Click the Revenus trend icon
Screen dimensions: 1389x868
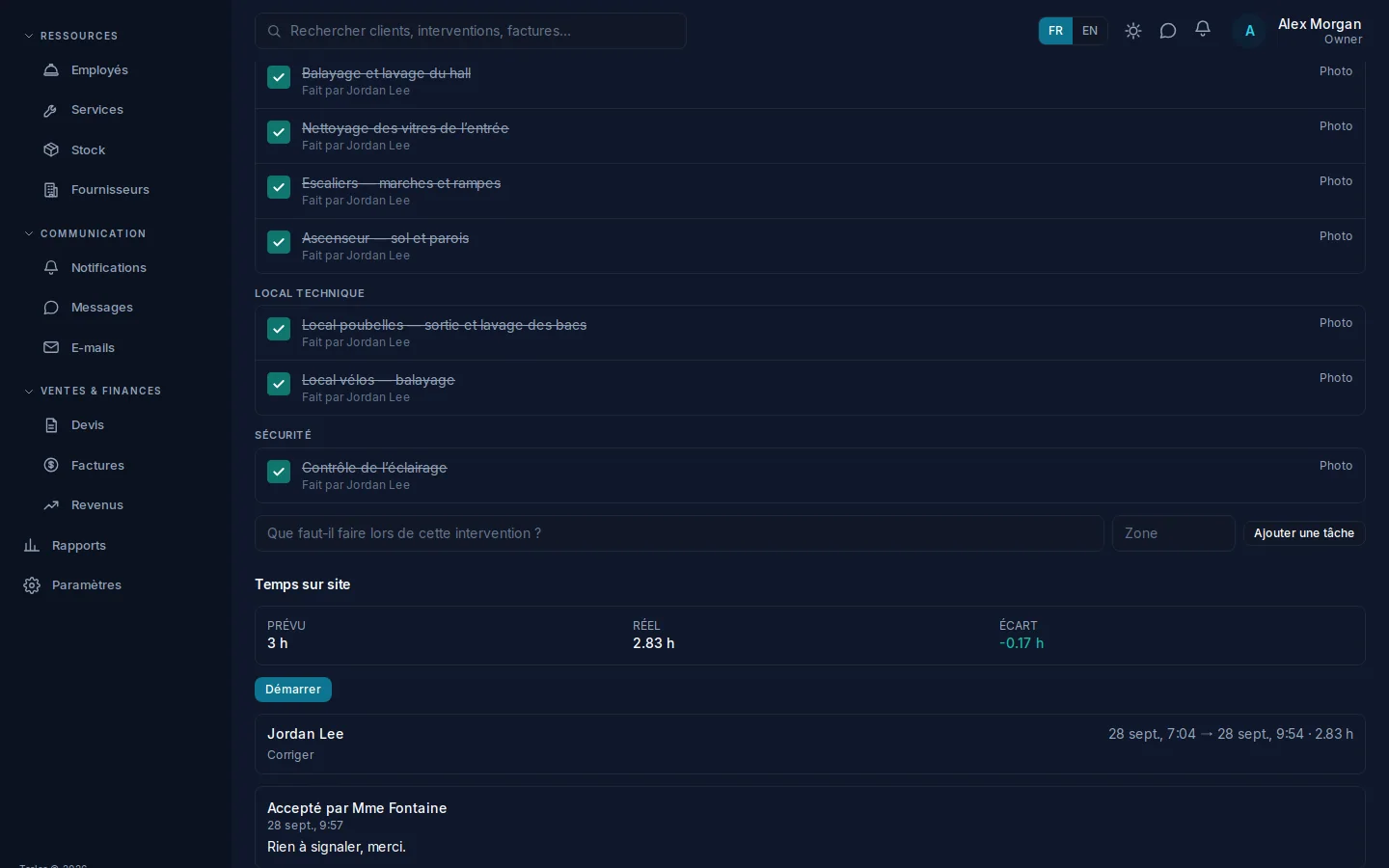[x=51, y=505]
